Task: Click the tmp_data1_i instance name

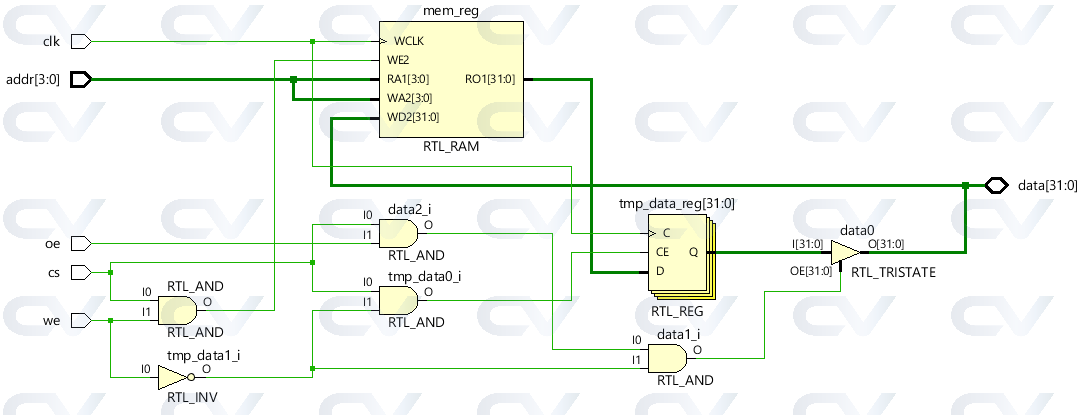Action: 203,356
